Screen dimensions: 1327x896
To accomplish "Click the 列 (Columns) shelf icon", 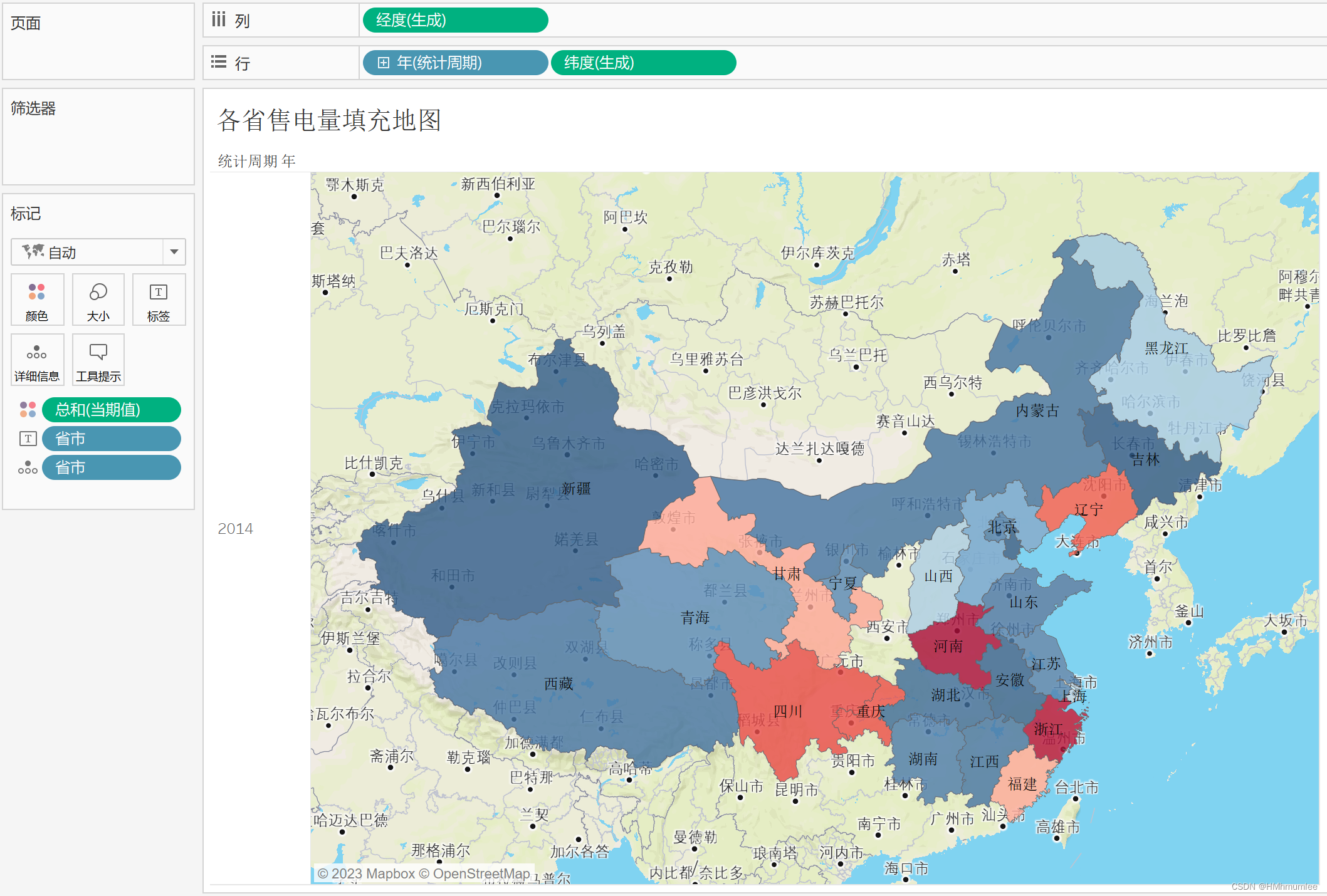I will [219, 19].
